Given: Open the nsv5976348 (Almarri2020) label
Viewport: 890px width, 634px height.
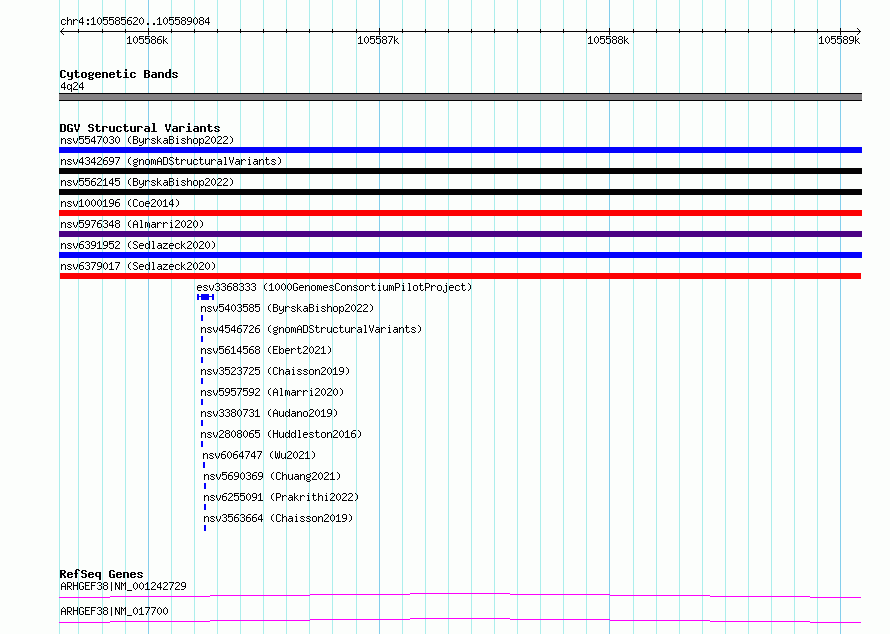Looking at the screenshot, I should tap(132, 224).
